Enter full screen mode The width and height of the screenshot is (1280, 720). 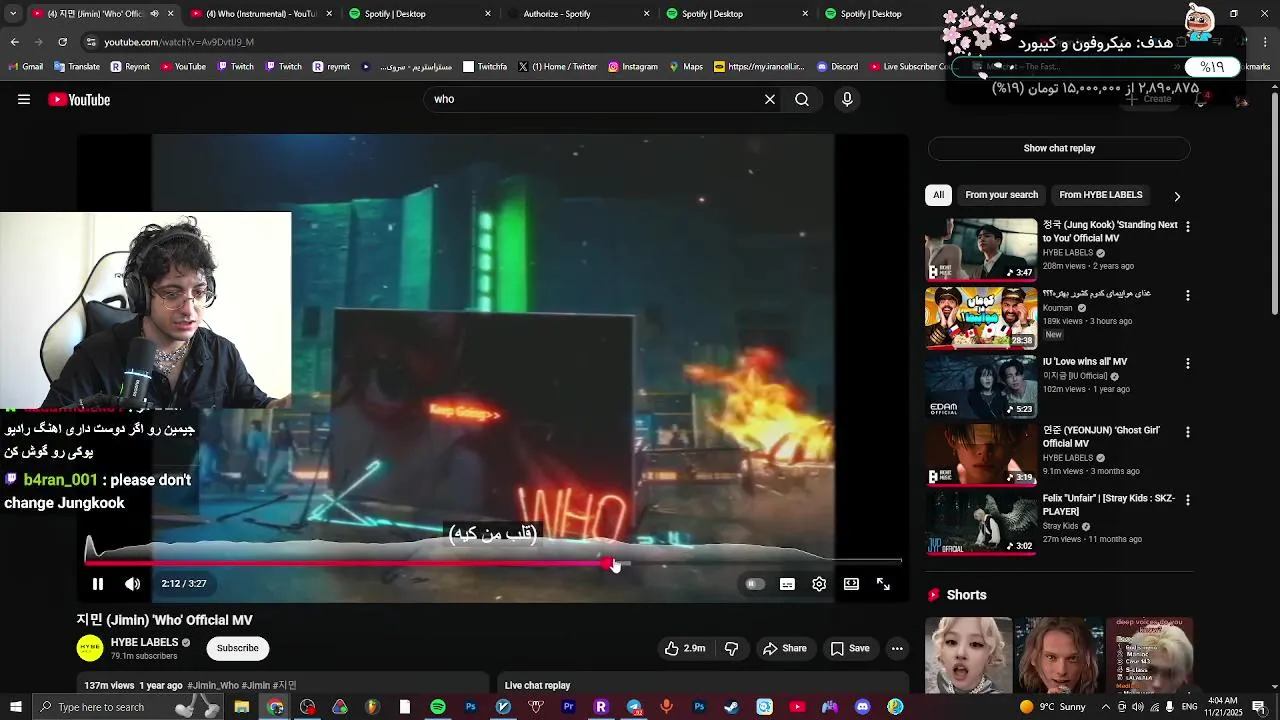tap(883, 584)
